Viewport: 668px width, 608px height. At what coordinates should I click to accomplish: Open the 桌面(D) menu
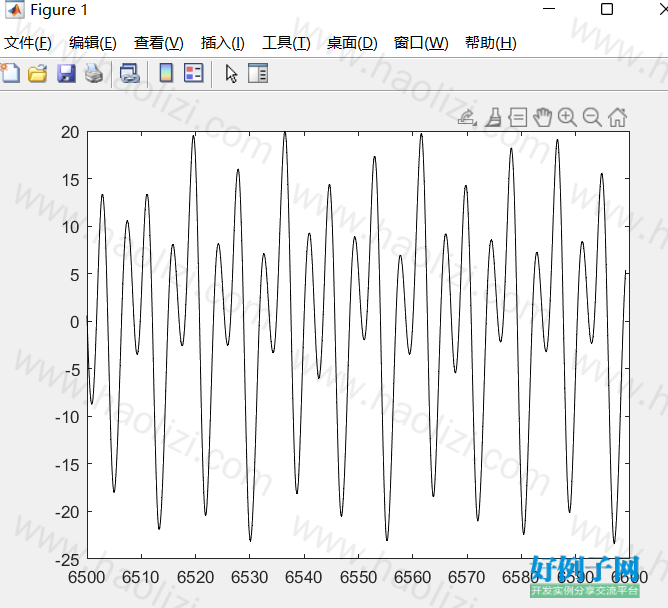352,43
